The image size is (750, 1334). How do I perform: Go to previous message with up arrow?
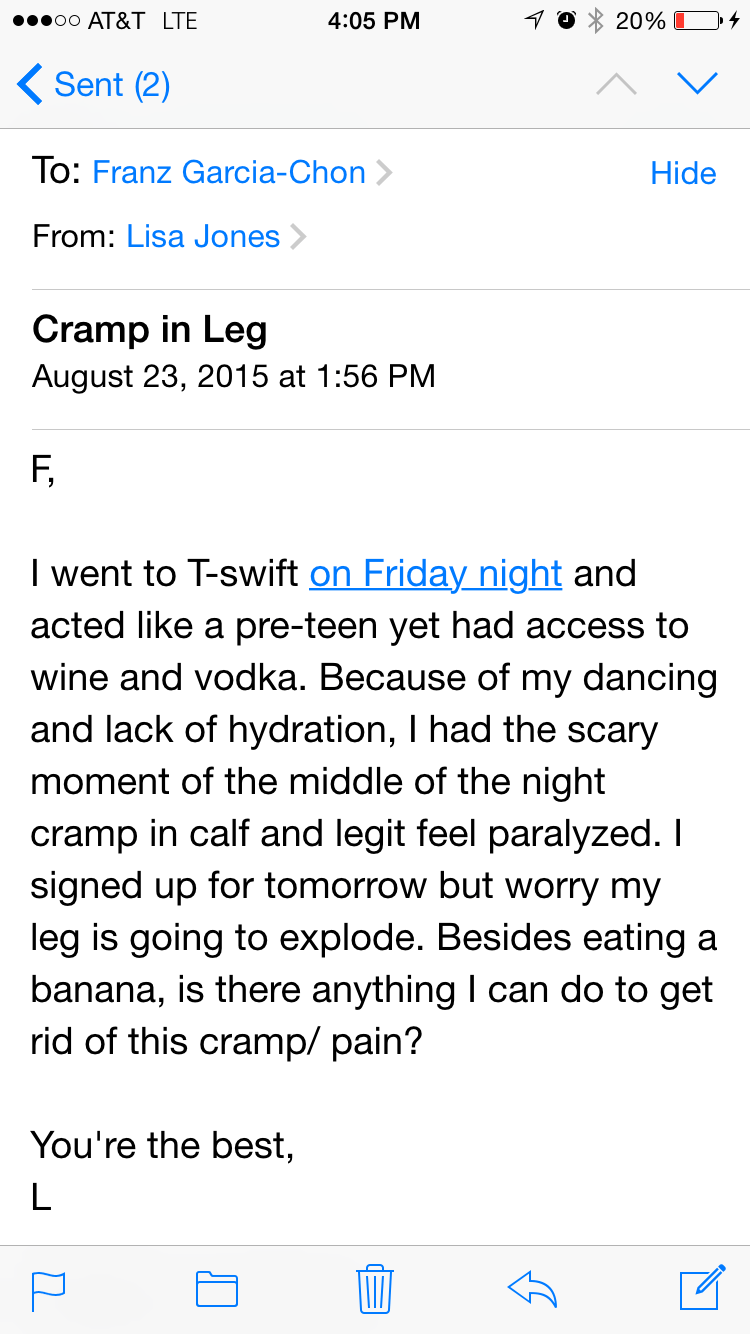pyautogui.click(x=616, y=85)
